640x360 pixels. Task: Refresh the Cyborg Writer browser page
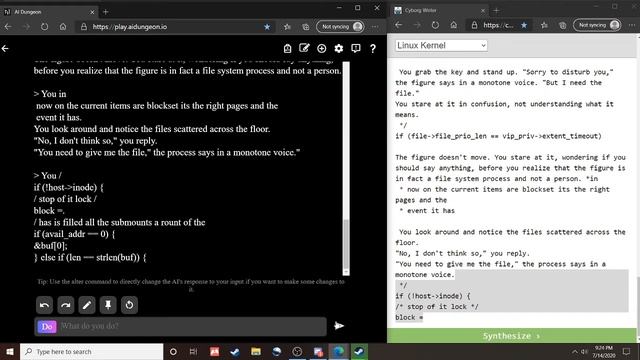(435, 25)
